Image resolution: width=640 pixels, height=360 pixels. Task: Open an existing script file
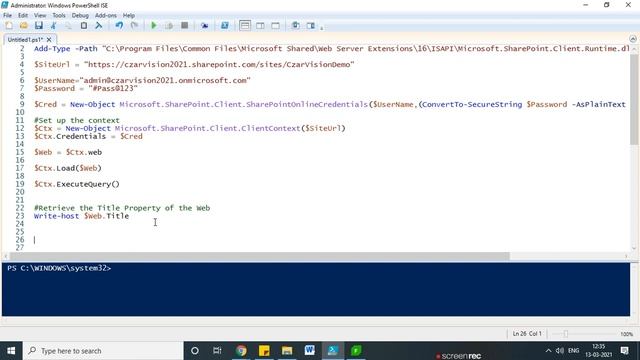(x=24, y=26)
